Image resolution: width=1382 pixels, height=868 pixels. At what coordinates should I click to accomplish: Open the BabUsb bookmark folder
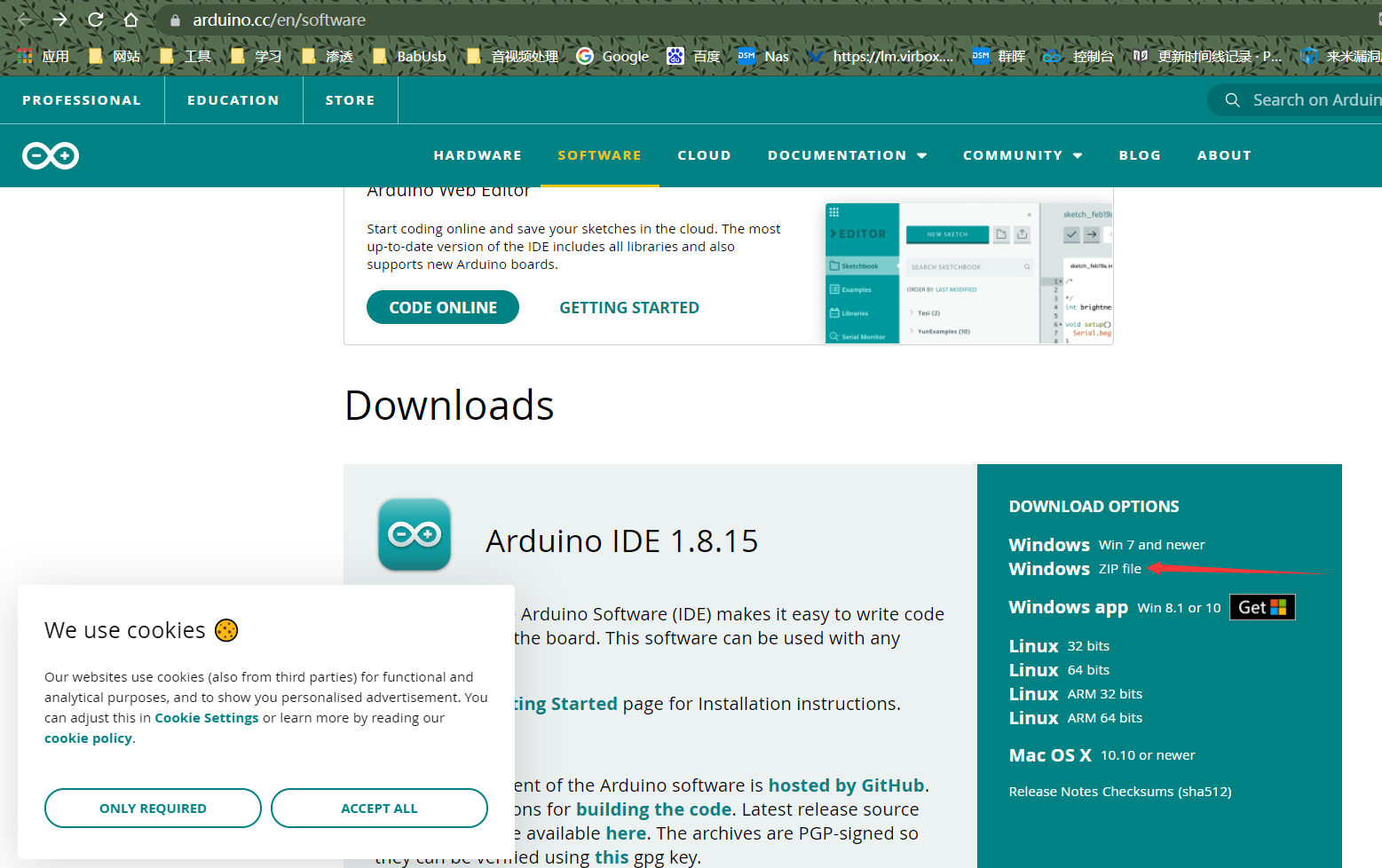[409, 56]
